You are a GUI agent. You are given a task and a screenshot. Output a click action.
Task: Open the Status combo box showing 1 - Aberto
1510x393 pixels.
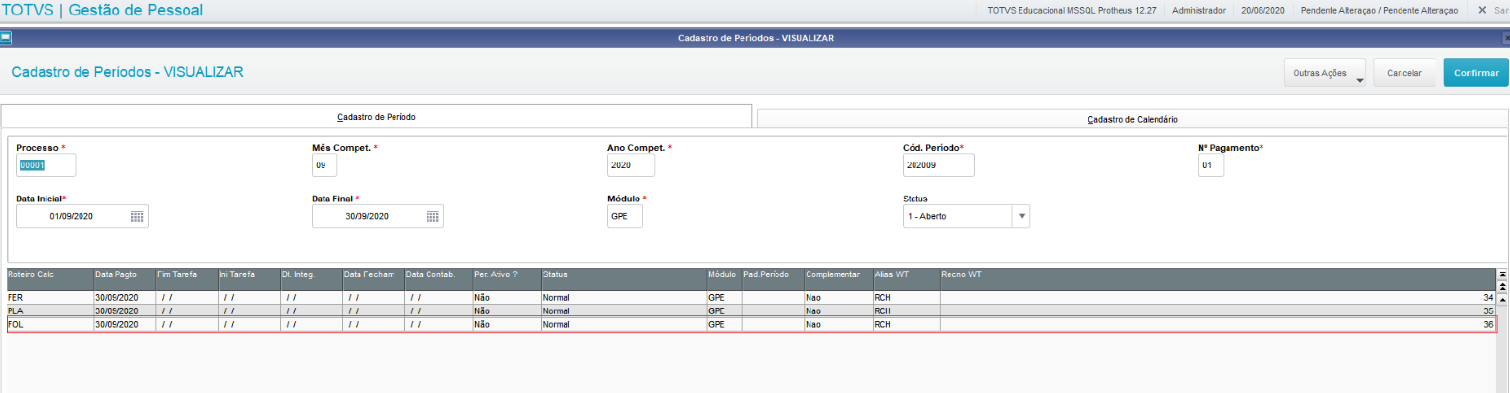pyautogui.click(x=966, y=216)
